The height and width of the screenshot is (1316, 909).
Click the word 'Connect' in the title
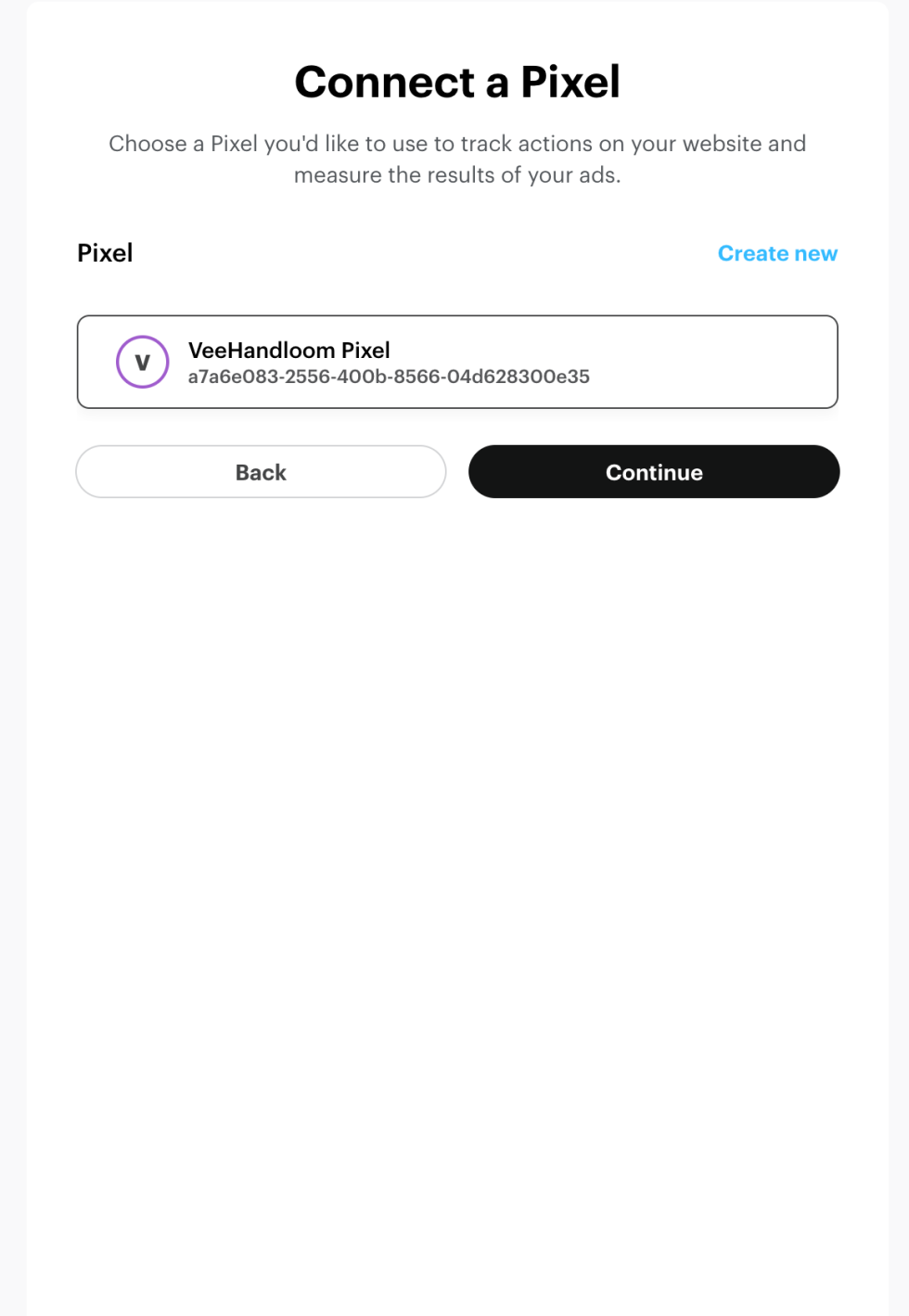385,82
